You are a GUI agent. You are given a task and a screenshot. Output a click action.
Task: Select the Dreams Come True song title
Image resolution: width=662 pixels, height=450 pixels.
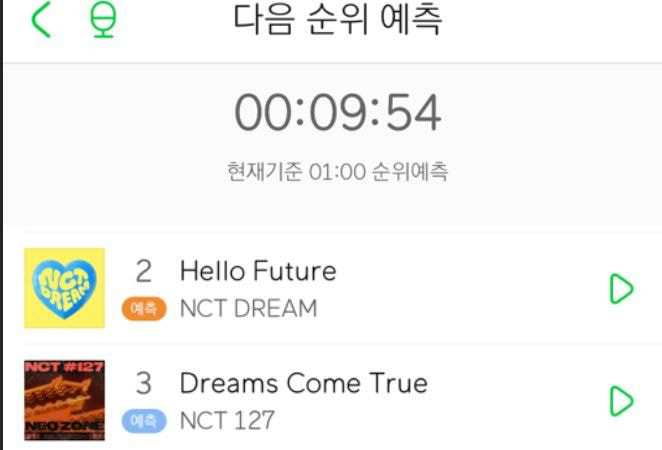coord(304,383)
